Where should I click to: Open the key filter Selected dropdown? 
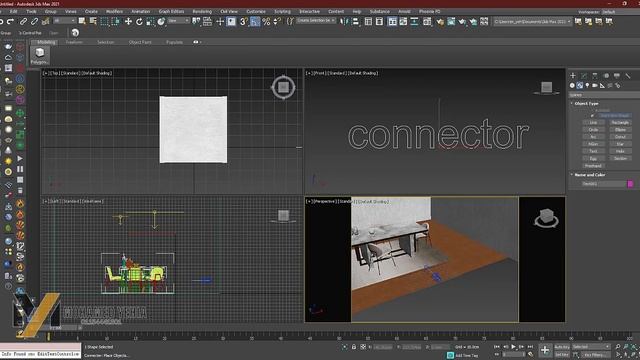[591, 347]
